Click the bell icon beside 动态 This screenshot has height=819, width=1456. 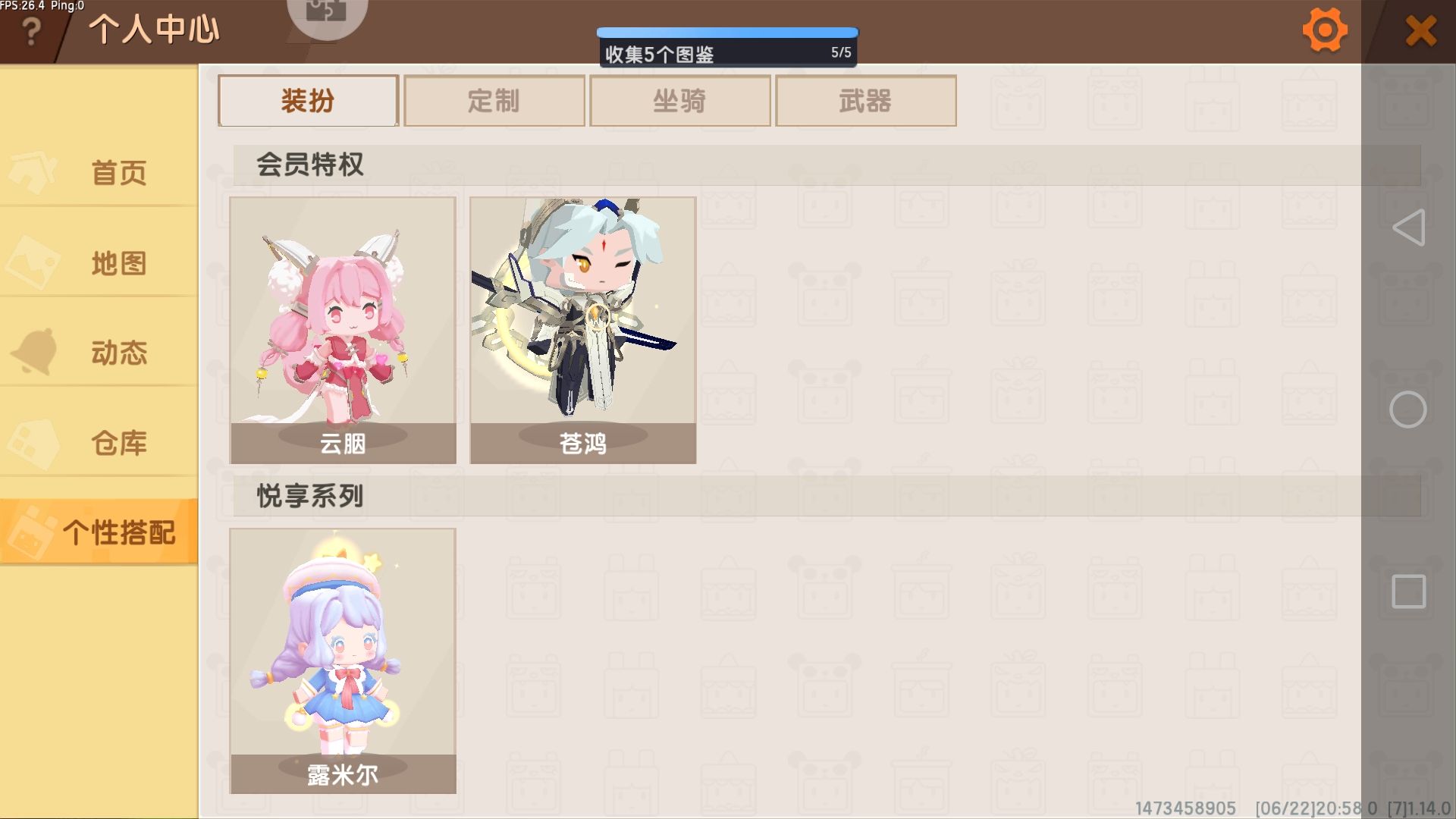tap(34, 352)
